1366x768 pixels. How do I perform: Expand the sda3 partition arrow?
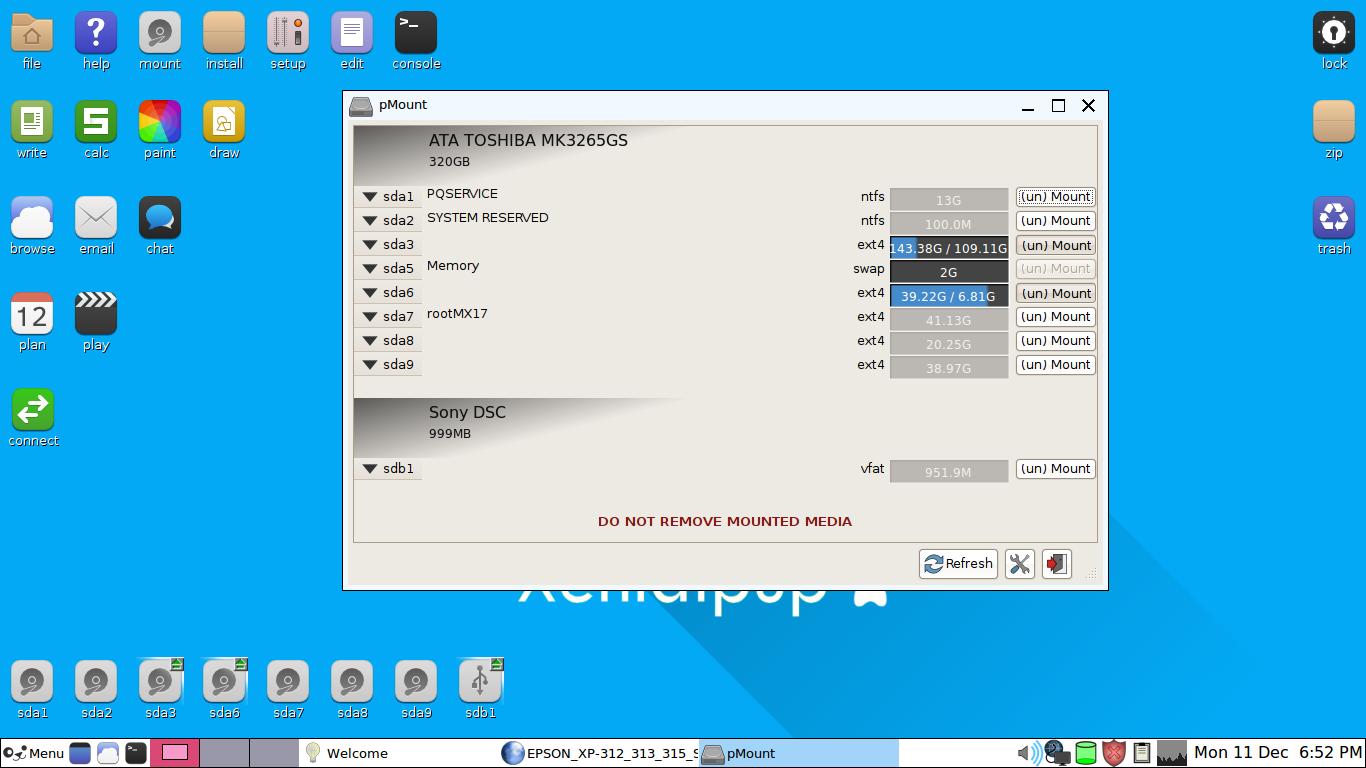pyautogui.click(x=369, y=245)
